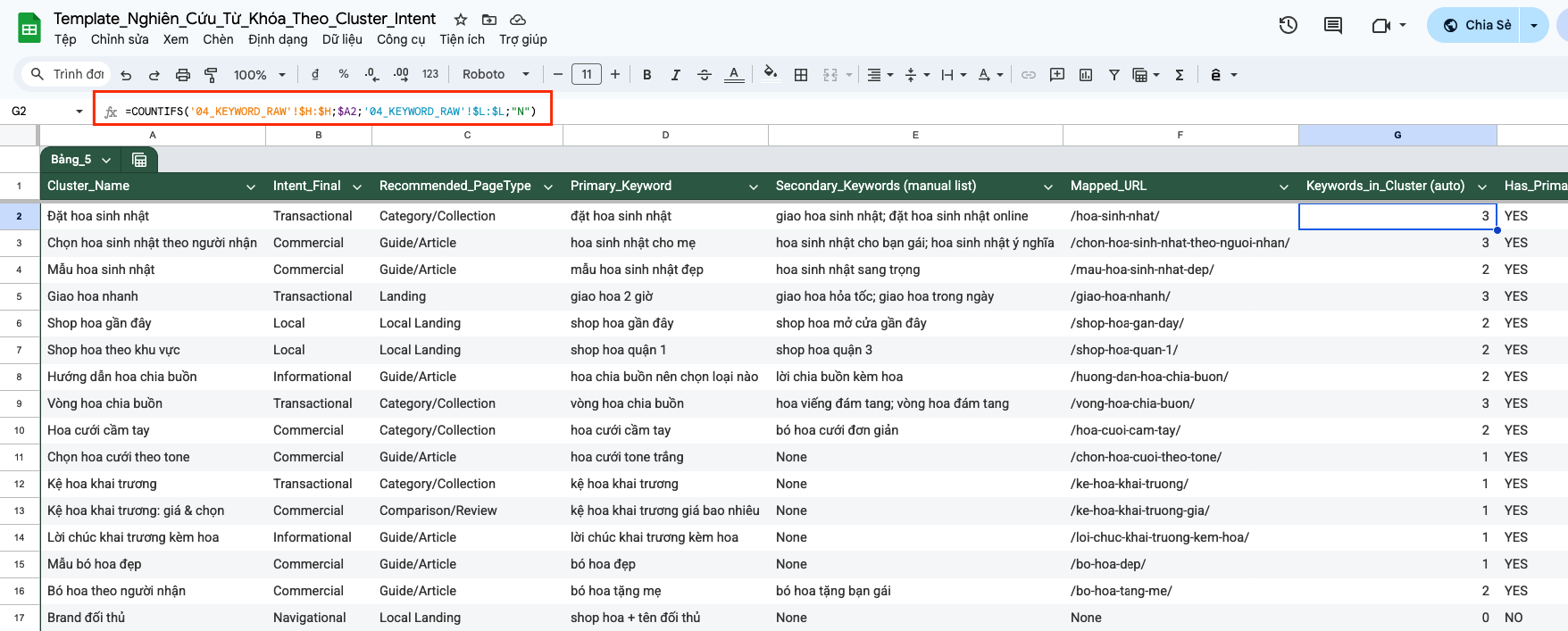This screenshot has height=631, width=1568.
Task: Format as percent icon
Action: (x=344, y=74)
